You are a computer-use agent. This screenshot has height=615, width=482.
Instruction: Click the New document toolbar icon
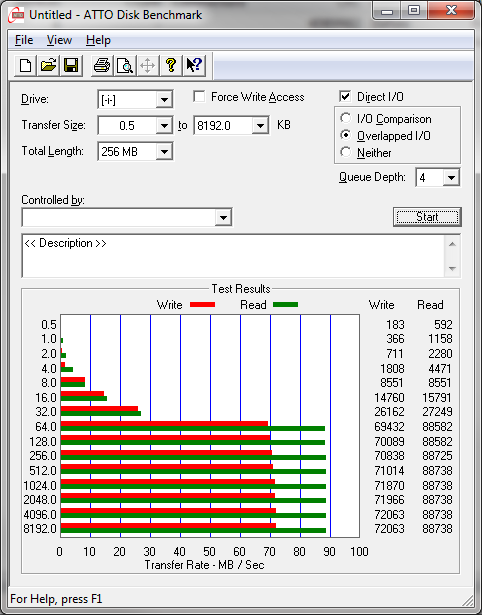pyautogui.click(x=25, y=65)
